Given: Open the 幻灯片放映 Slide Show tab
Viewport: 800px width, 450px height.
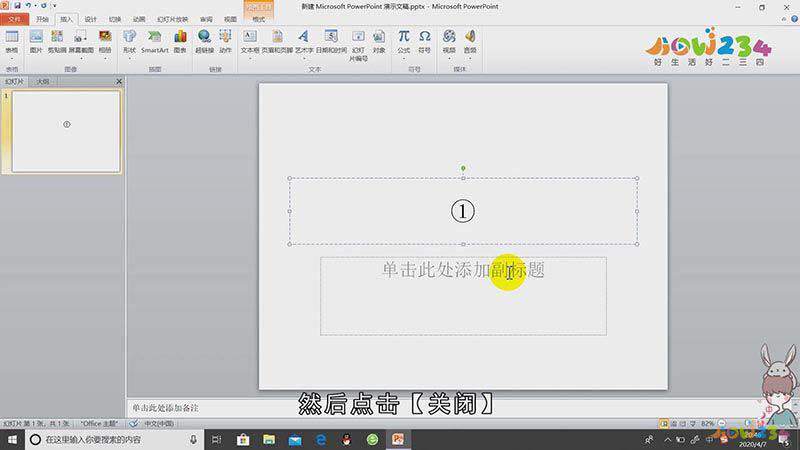Looking at the screenshot, I should [172, 19].
